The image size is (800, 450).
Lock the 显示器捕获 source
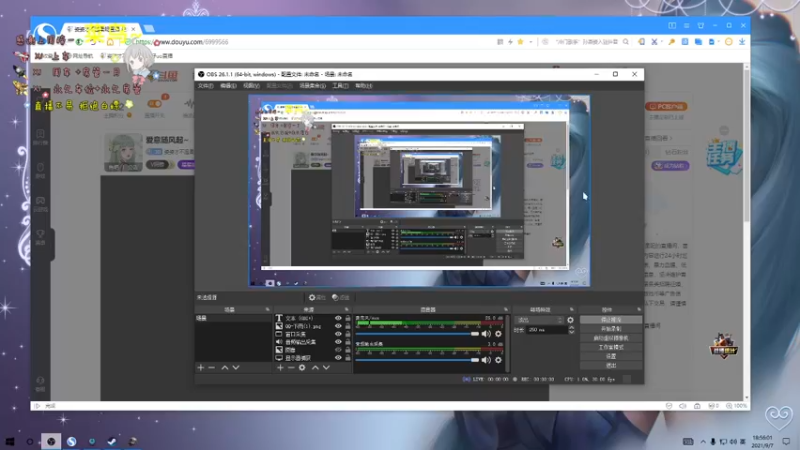(x=348, y=358)
